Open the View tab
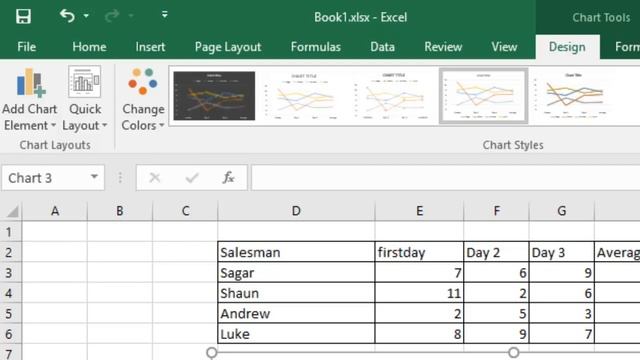 click(x=504, y=47)
